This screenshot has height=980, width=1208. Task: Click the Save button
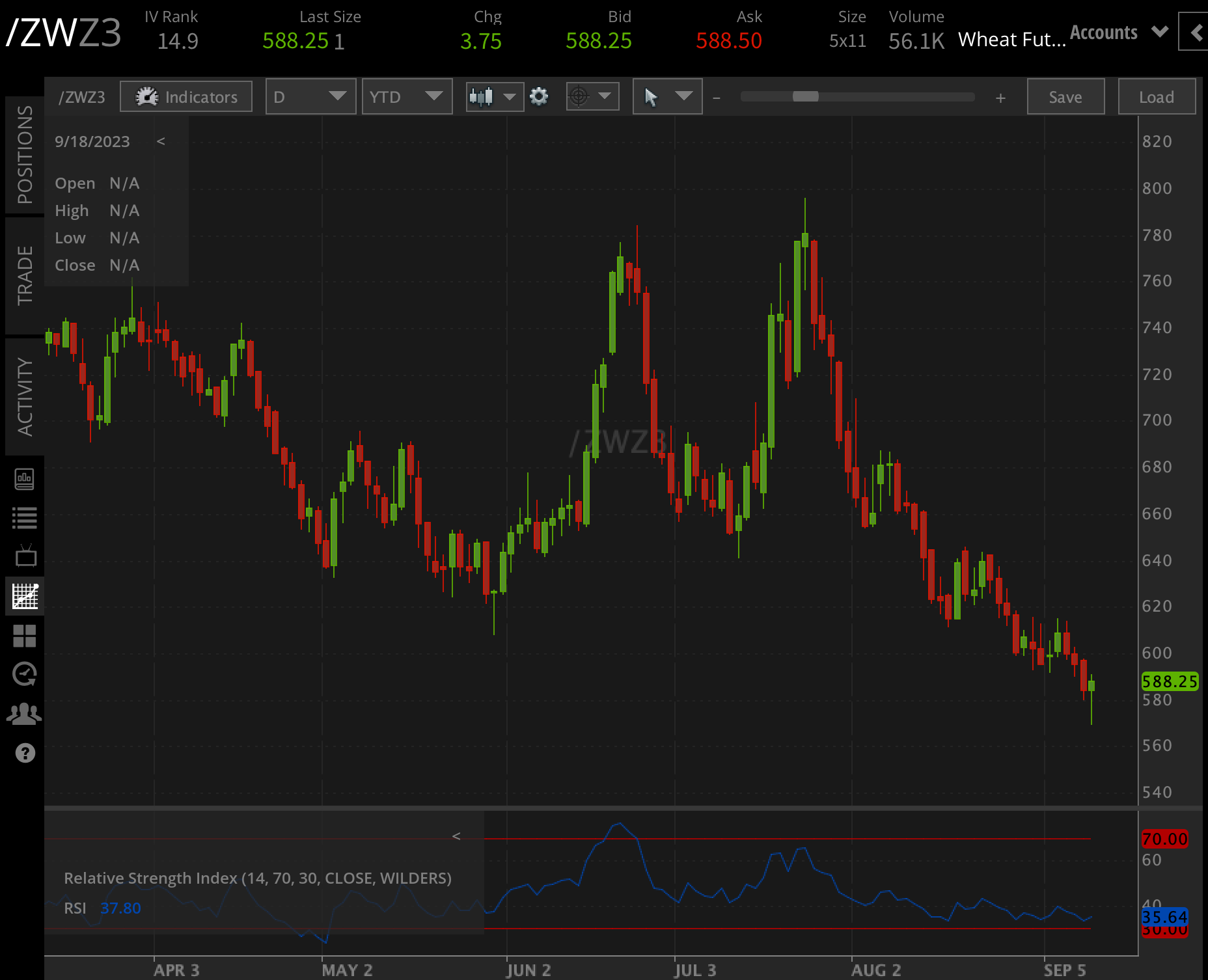tap(1065, 96)
